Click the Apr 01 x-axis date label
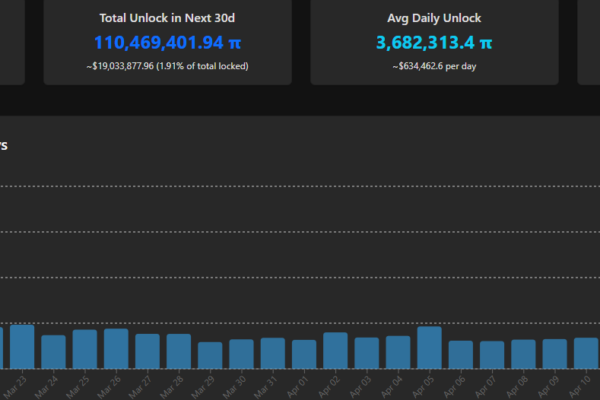The width and height of the screenshot is (600, 400). tap(300, 387)
